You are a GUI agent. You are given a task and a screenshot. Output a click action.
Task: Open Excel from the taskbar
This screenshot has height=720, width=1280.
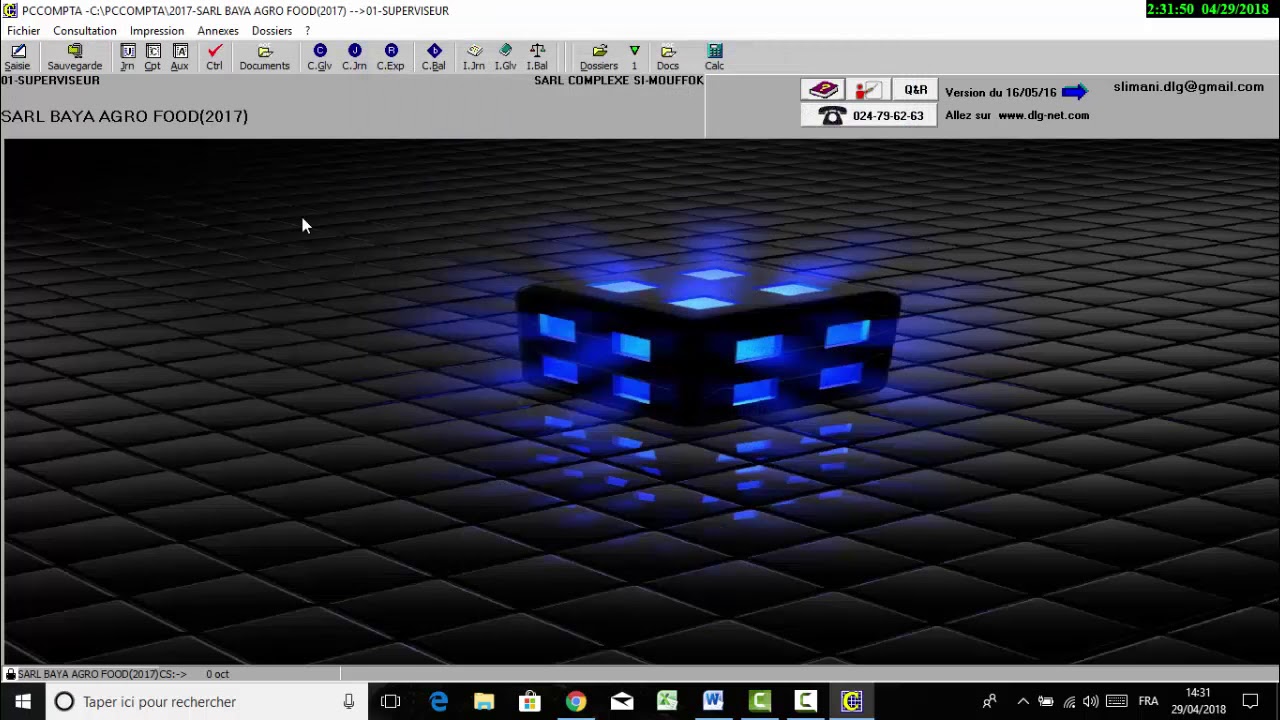coord(667,702)
